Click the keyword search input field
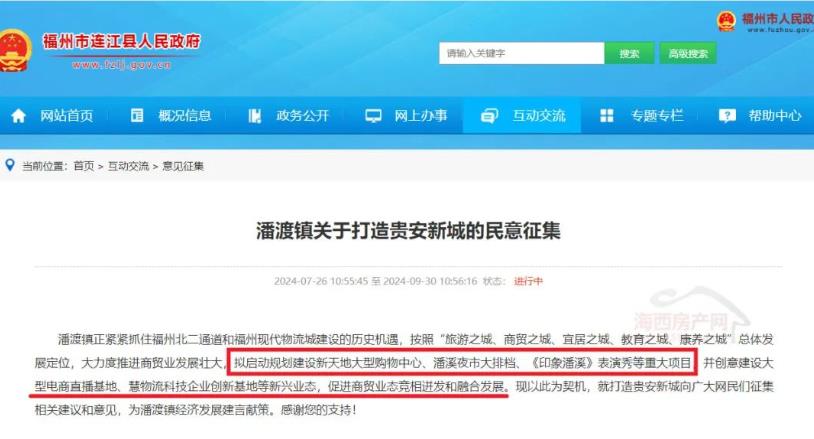Image resolution: width=814 pixels, height=439 pixels. pos(521,53)
